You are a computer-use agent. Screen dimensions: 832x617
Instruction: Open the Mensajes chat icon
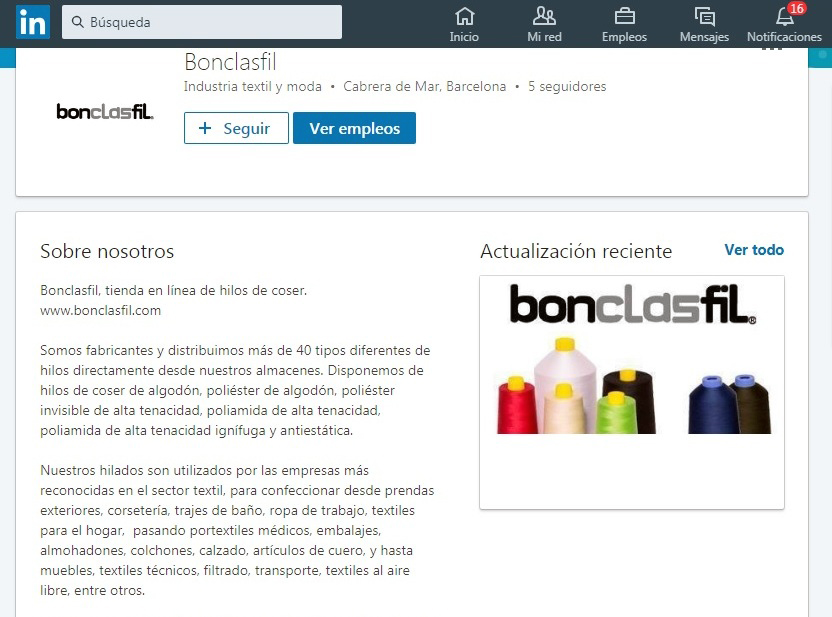pyautogui.click(x=705, y=16)
